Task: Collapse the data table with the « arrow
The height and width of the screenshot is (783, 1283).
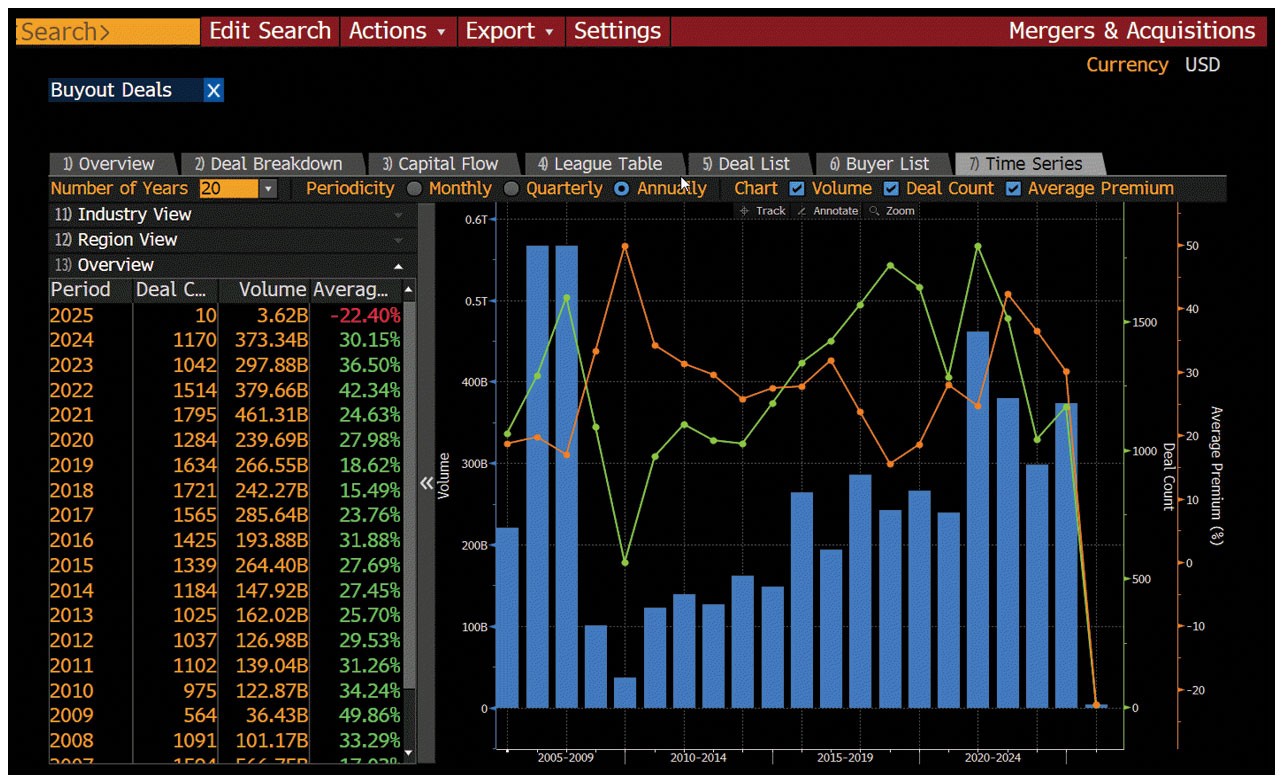Action: tap(428, 481)
